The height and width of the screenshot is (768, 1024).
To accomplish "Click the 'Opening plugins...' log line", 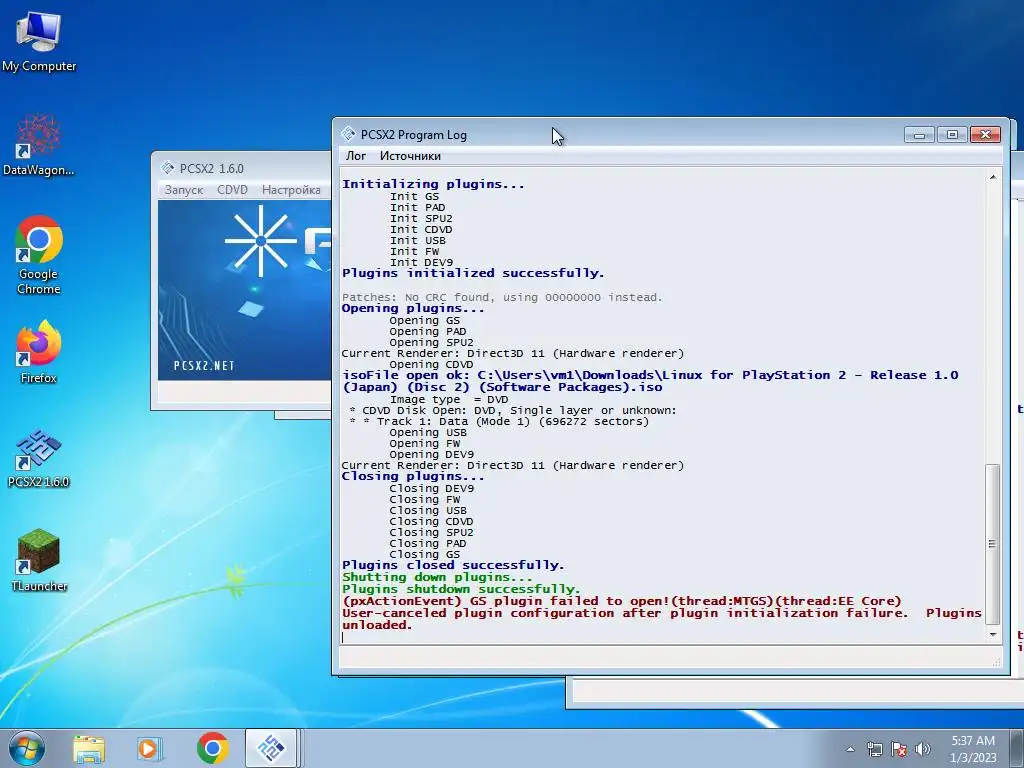I will 413,308.
